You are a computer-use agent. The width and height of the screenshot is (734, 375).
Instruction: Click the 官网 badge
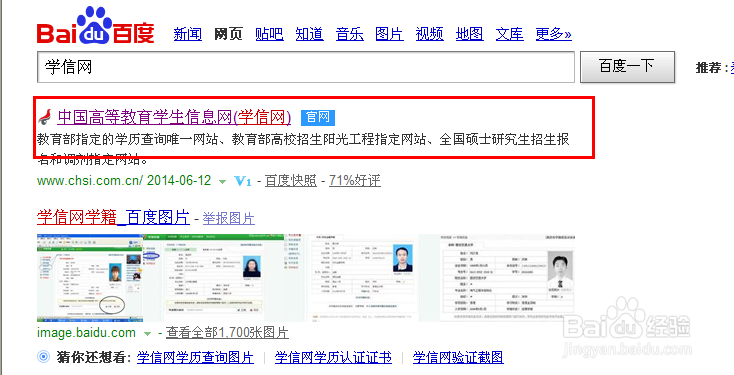click(x=318, y=117)
